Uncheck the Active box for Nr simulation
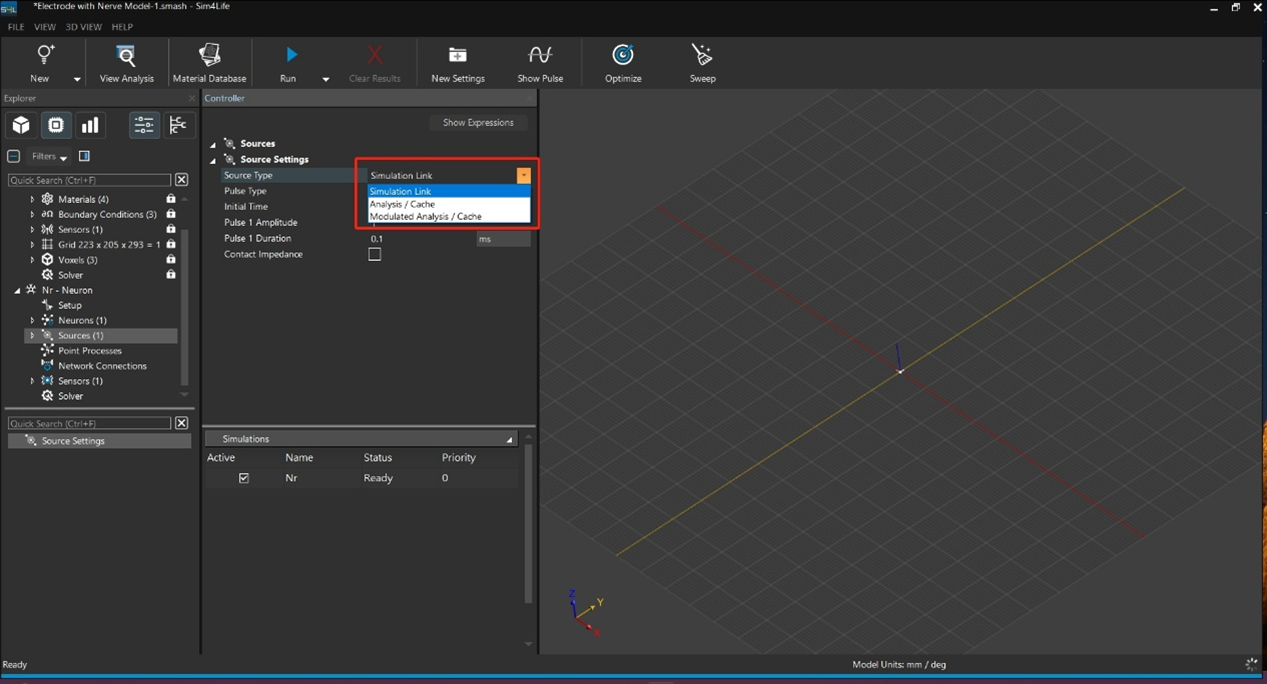Screen dimensions: 1267x684 (x=244, y=478)
